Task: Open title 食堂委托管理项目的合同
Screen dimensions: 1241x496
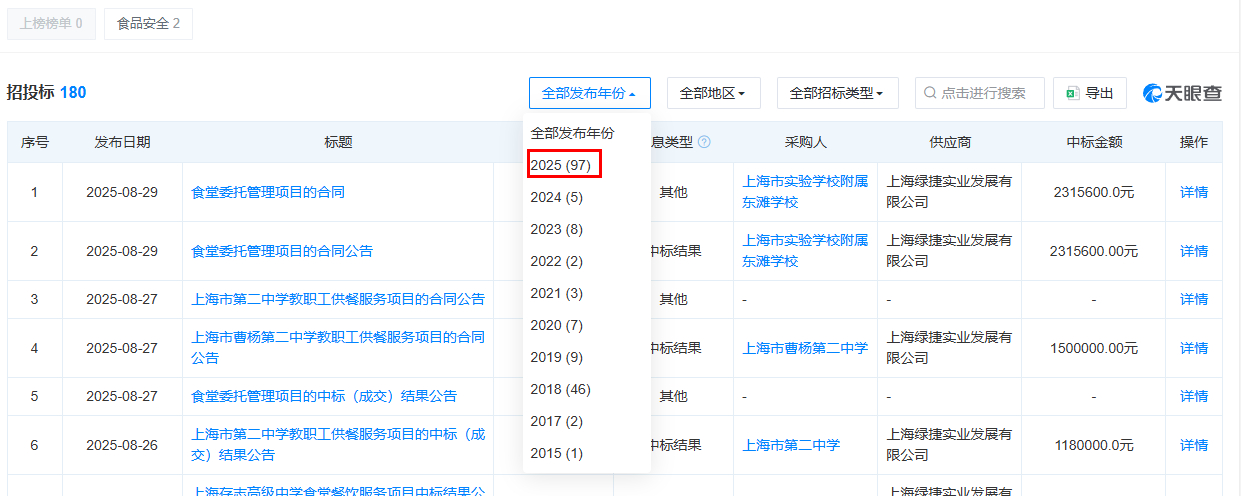Action: pos(268,192)
